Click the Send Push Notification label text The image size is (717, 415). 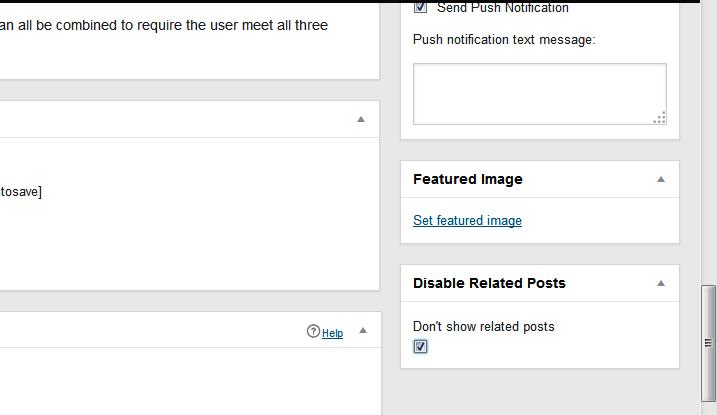(x=503, y=8)
